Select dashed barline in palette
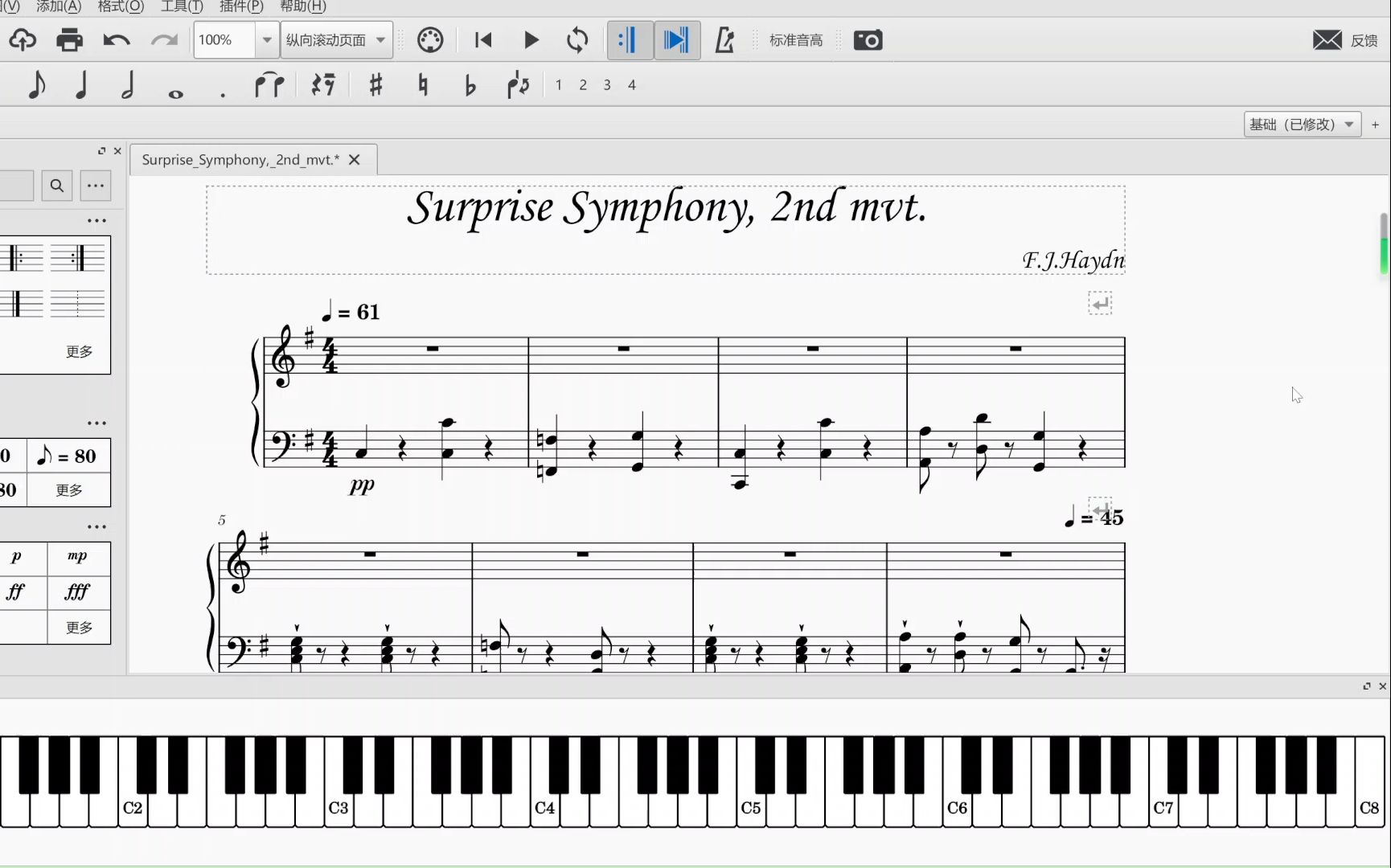 click(x=78, y=303)
